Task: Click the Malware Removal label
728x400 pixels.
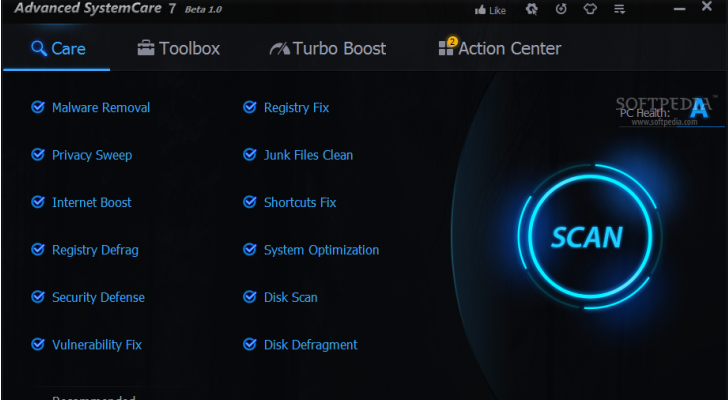Action: (101, 108)
